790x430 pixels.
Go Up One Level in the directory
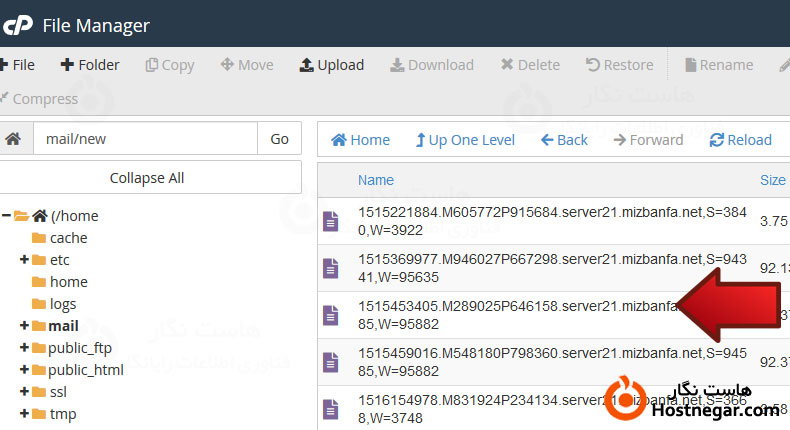tap(465, 140)
